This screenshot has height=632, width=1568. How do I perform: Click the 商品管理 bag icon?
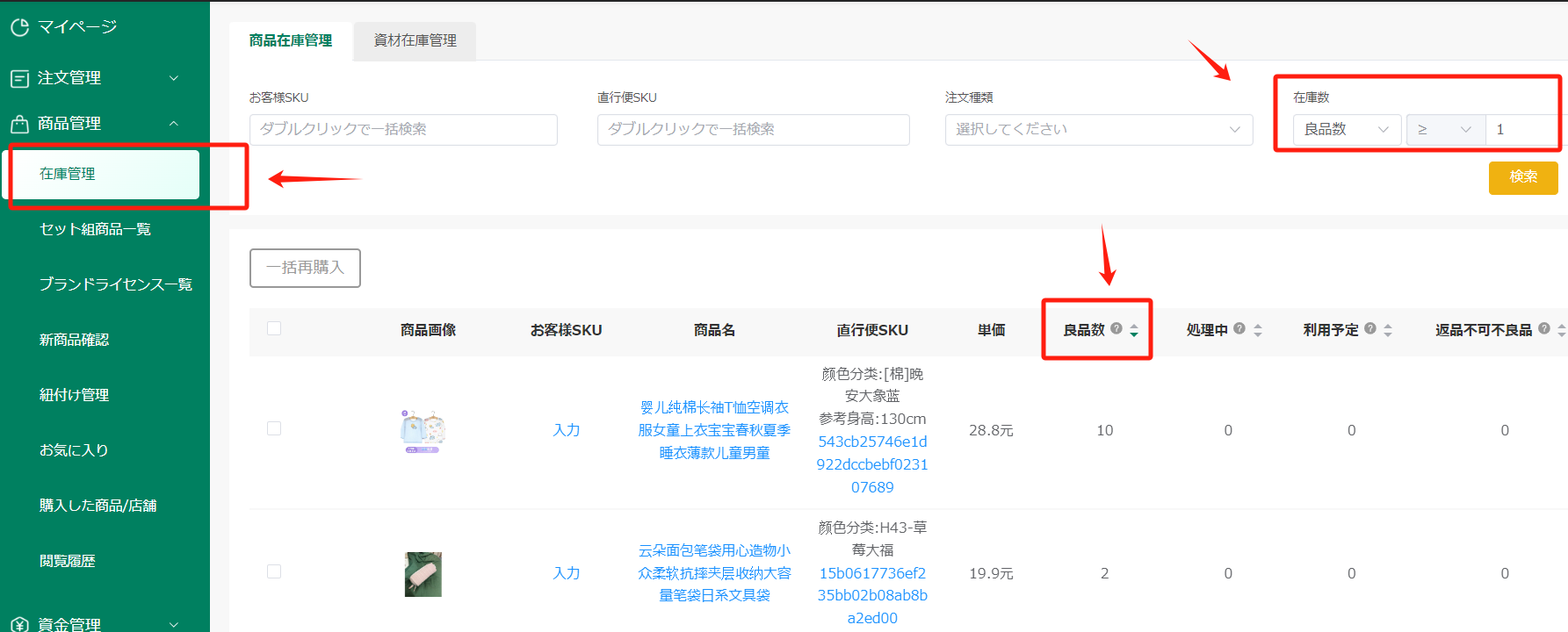click(19, 124)
